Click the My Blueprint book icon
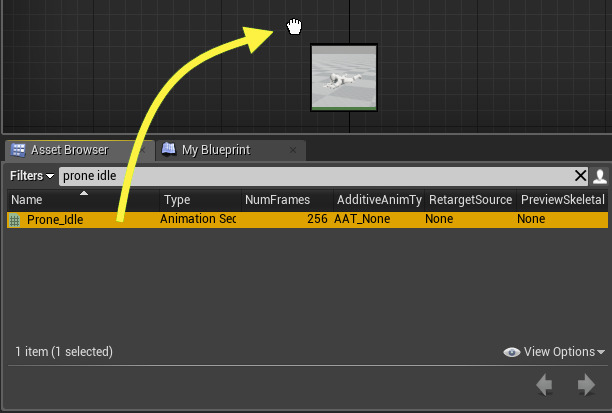The height and width of the screenshot is (413, 612). pyautogui.click(x=169, y=150)
